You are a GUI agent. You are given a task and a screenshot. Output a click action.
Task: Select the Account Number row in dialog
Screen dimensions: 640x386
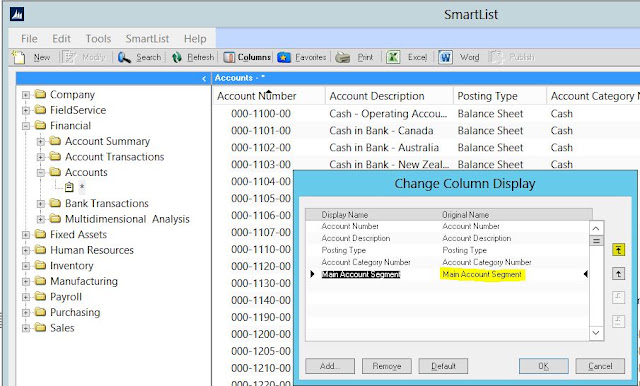447,226
